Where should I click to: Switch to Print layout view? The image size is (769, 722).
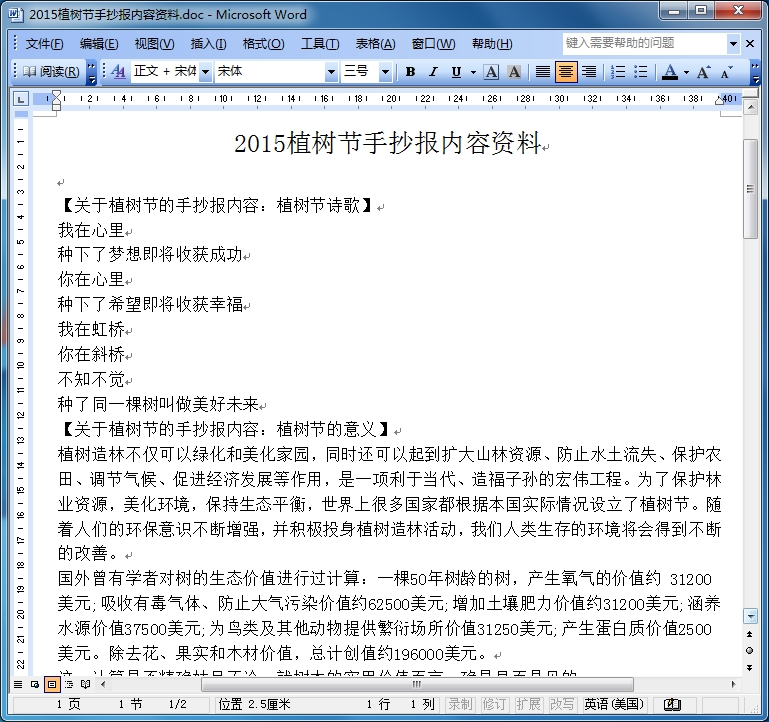click(x=52, y=684)
